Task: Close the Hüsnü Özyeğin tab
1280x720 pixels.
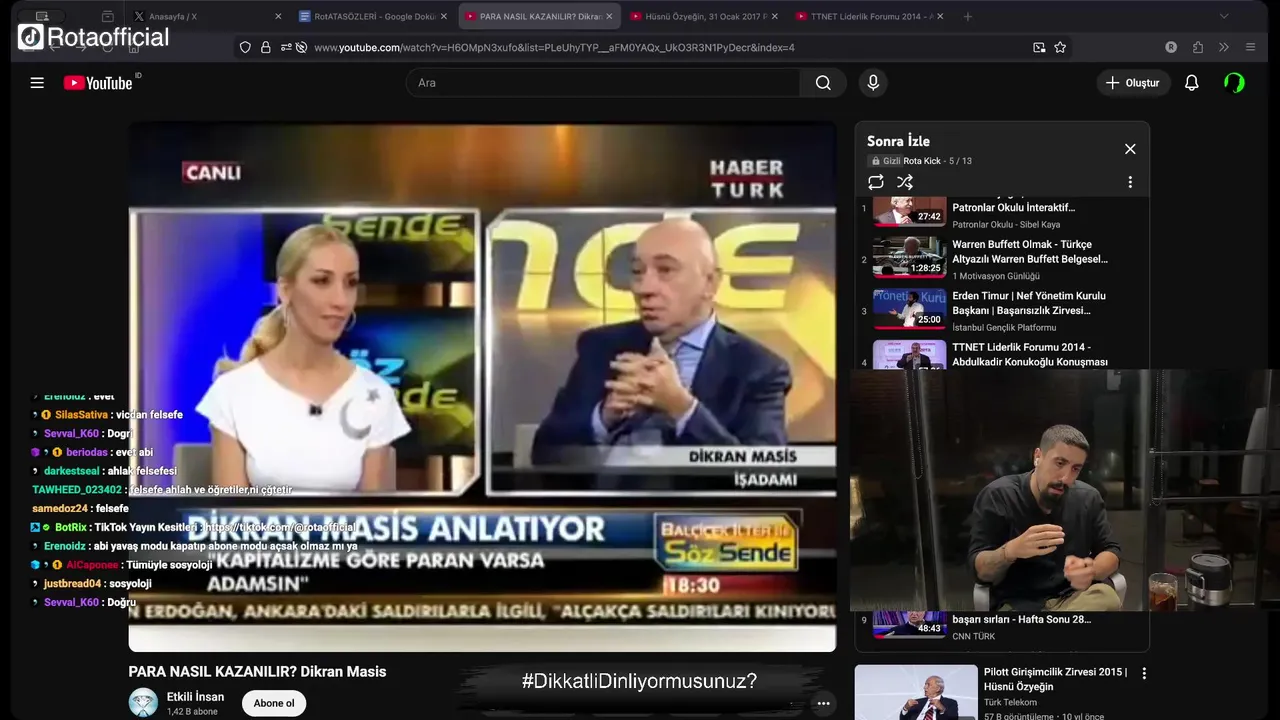Action: pyautogui.click(x=774, y=16)
